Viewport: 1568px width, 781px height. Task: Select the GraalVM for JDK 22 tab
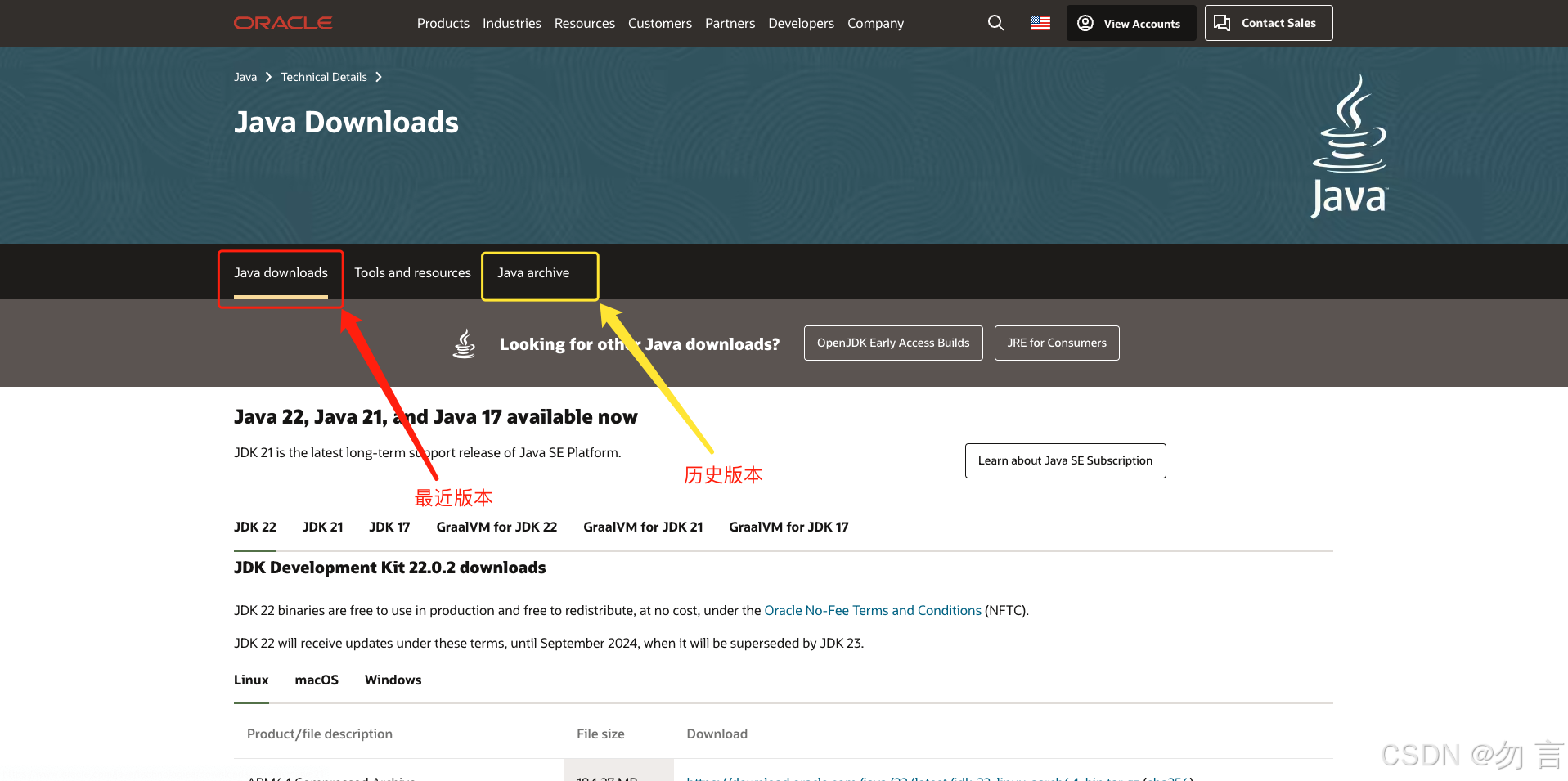pyautogui.click(x=496, y=527)
